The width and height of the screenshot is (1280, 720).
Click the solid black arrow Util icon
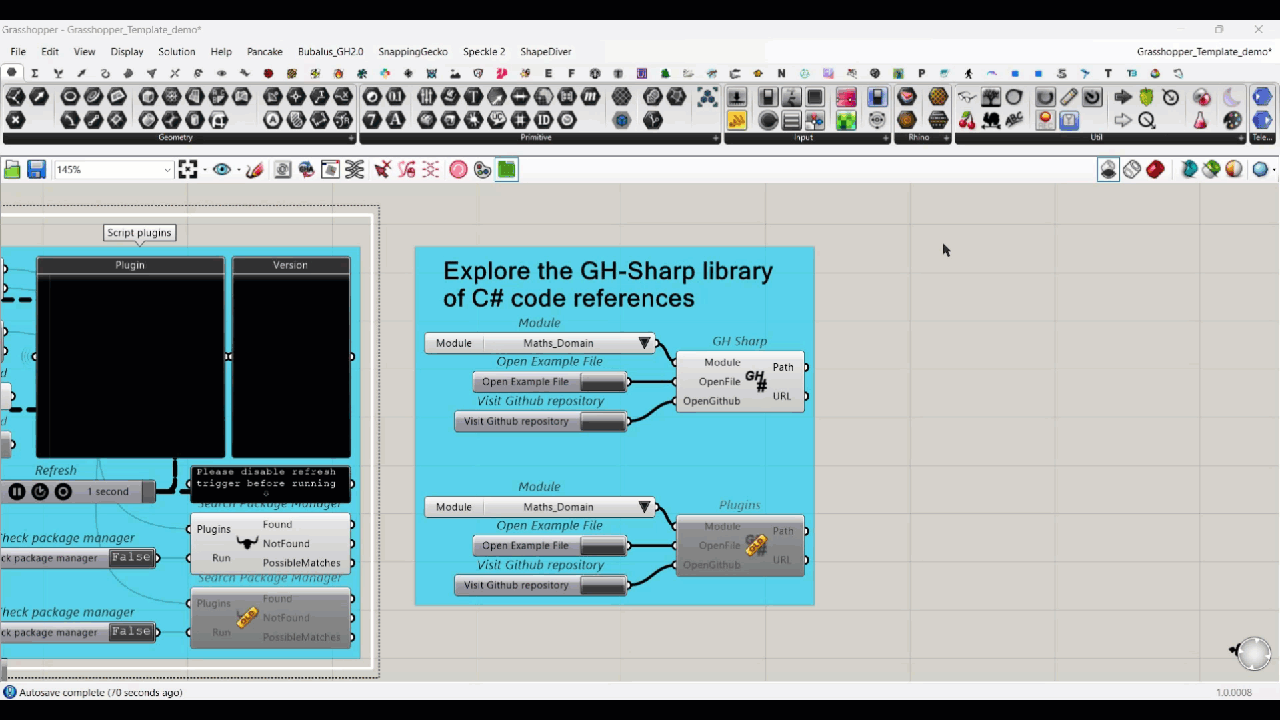pos(1123,97)
